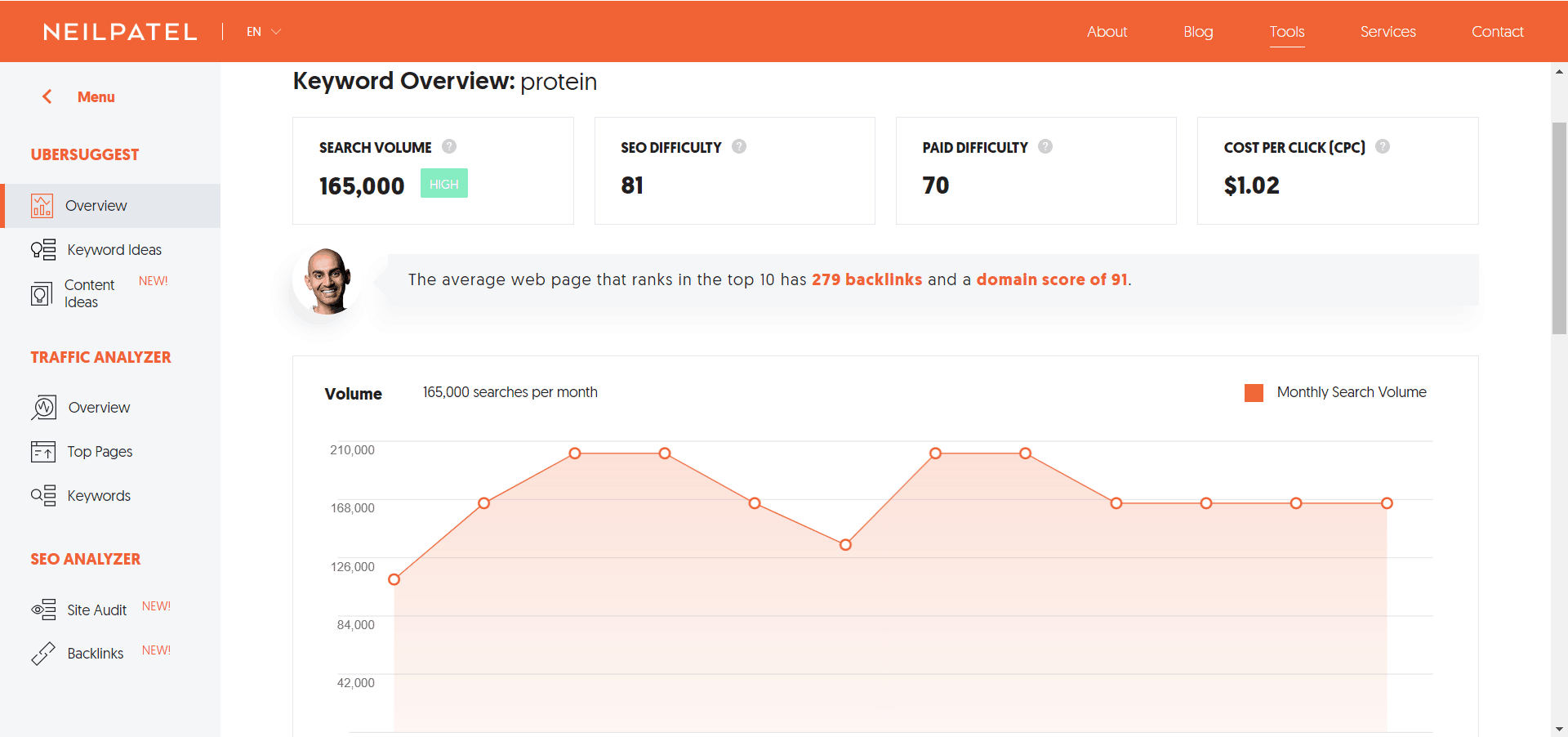
Task: Click the Cost Per Click help icon
Action: (1383, 146)
